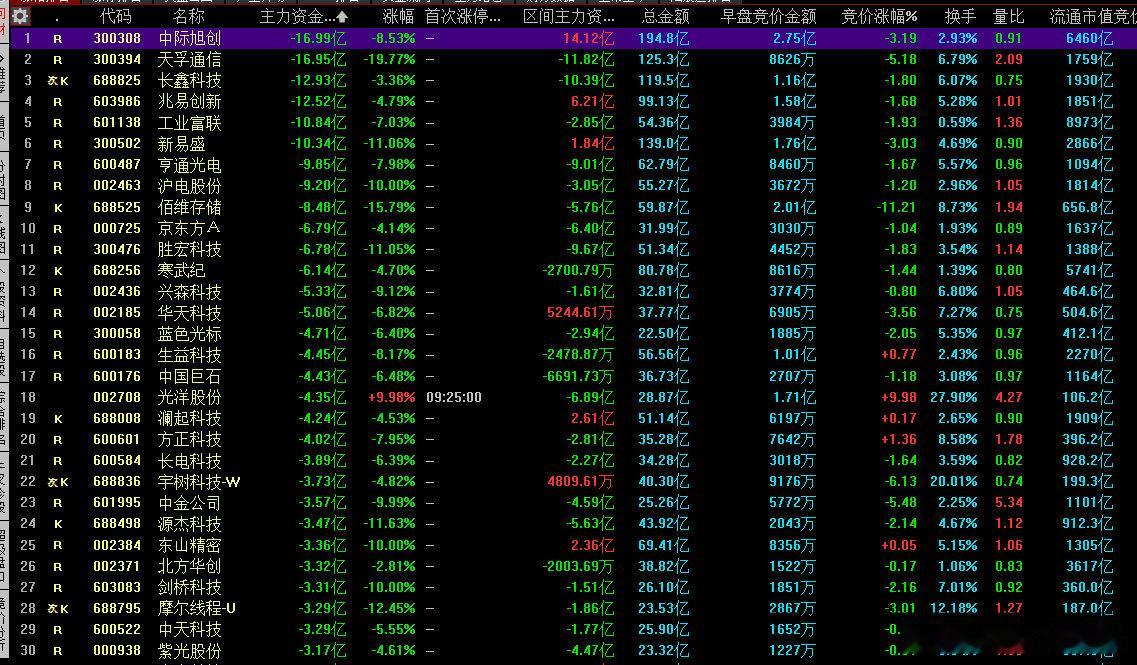
Task: Sort by the 区间主力资 column header
Action: tap(568, 17)
